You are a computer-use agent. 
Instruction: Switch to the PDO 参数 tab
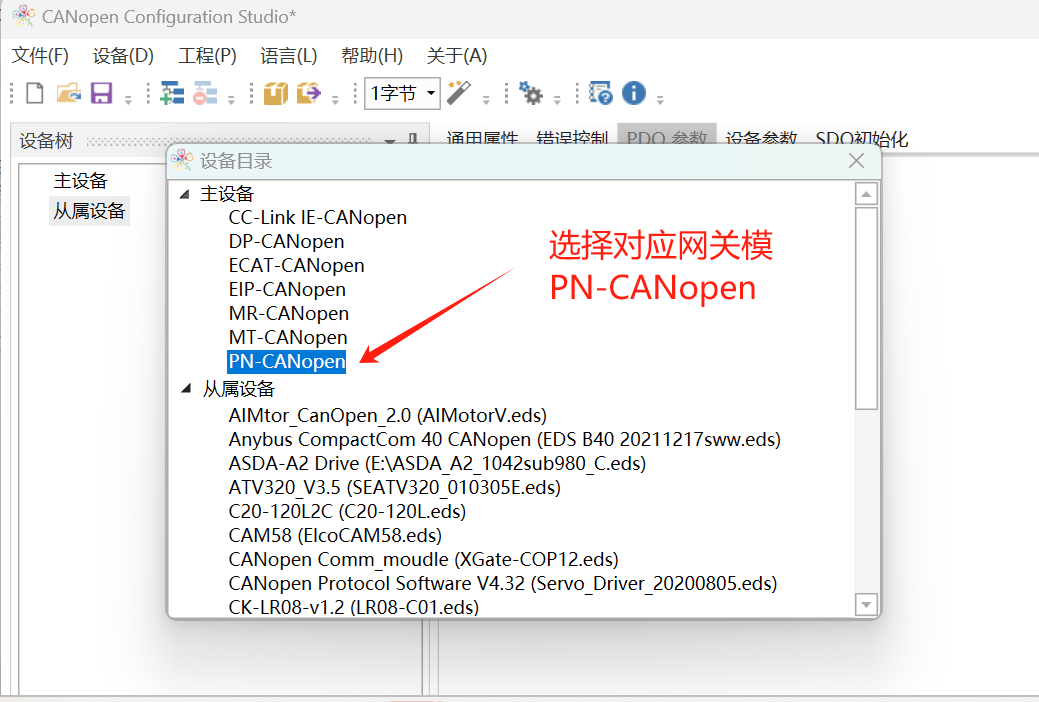click(x=667, y=137)
